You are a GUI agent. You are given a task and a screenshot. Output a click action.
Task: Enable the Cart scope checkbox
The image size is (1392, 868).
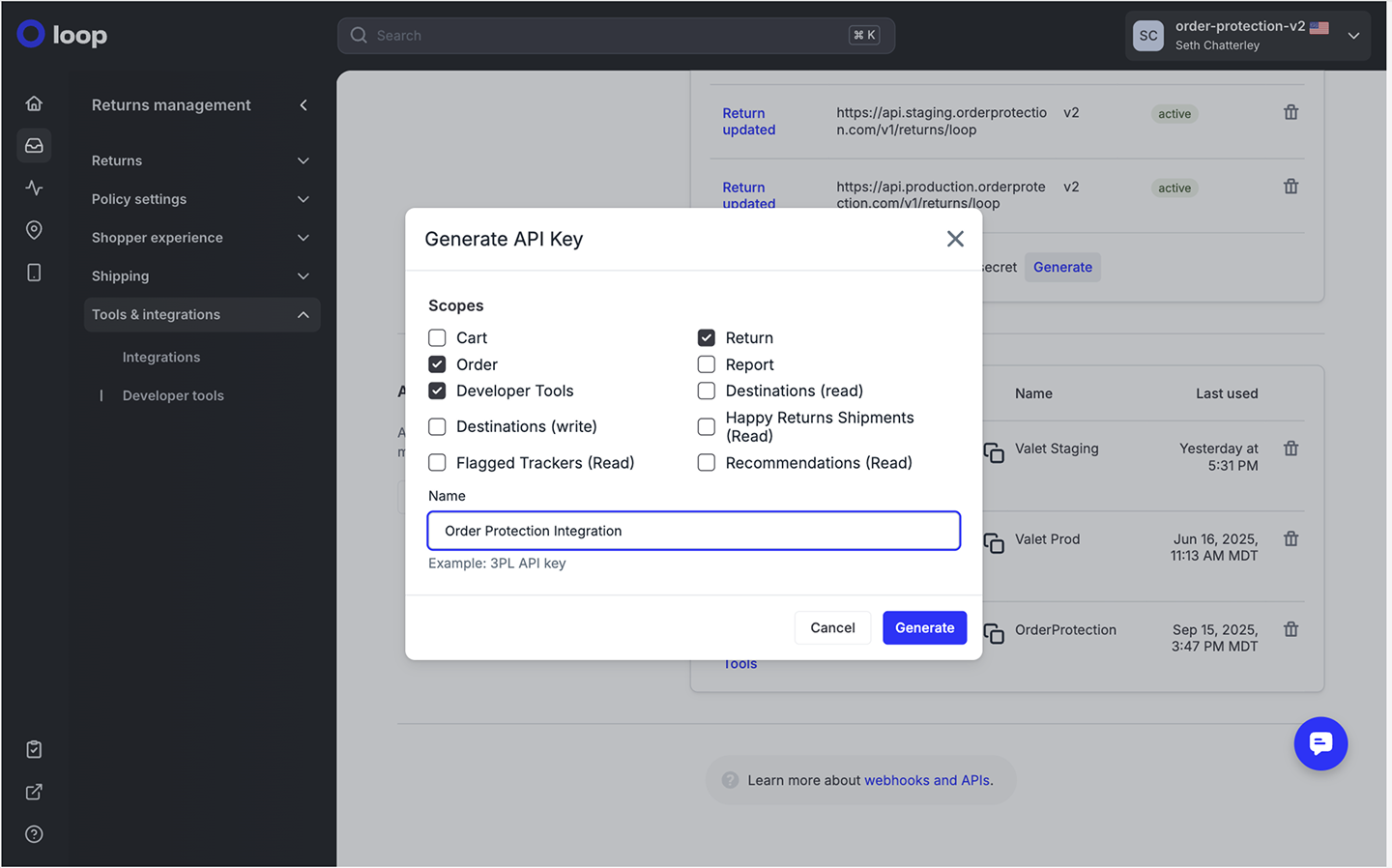437,337
